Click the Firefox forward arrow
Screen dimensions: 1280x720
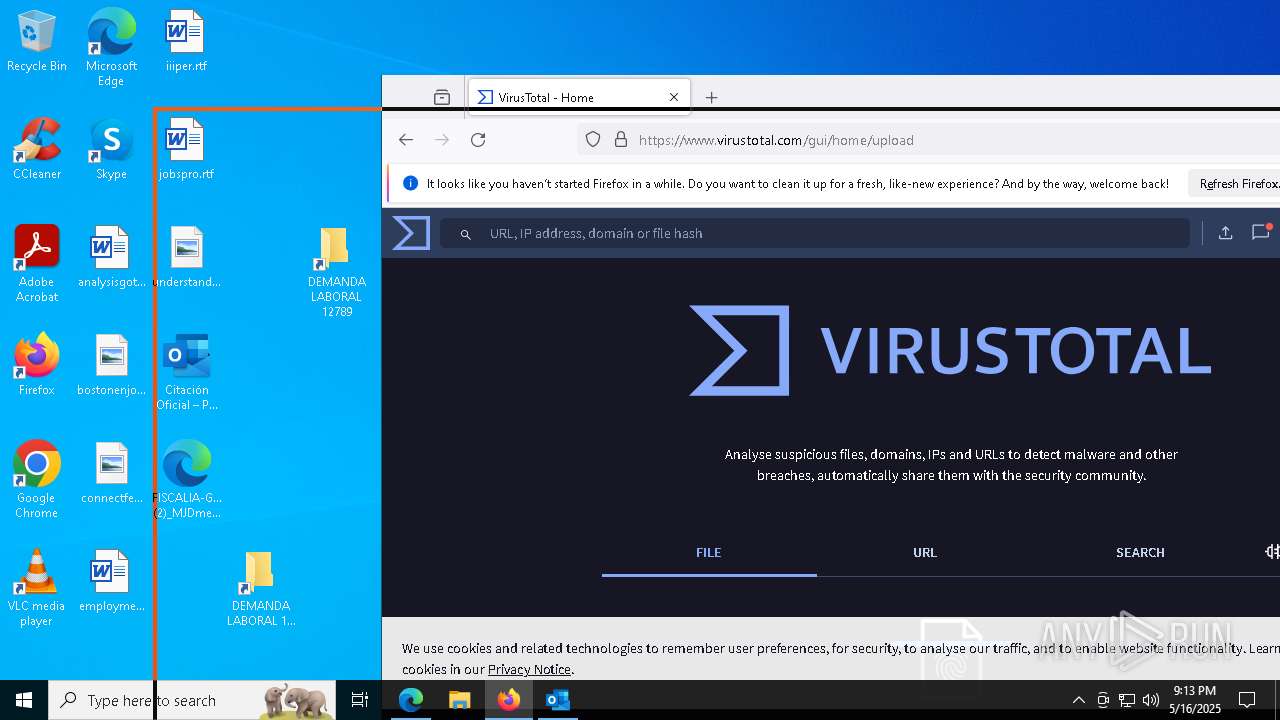(442, 140)
